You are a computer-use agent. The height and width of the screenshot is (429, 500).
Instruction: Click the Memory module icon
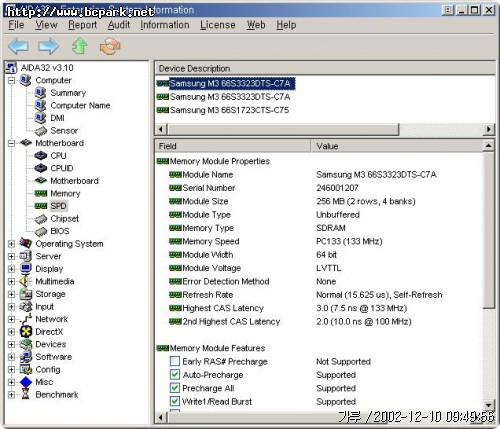pyautogui.click(x=41, y=193)
